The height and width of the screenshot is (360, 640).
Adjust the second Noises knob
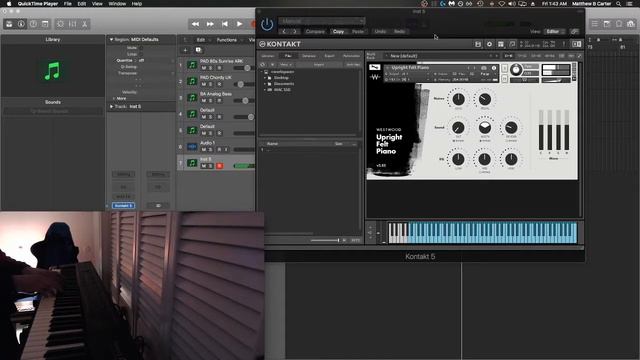tap(484, 99)
